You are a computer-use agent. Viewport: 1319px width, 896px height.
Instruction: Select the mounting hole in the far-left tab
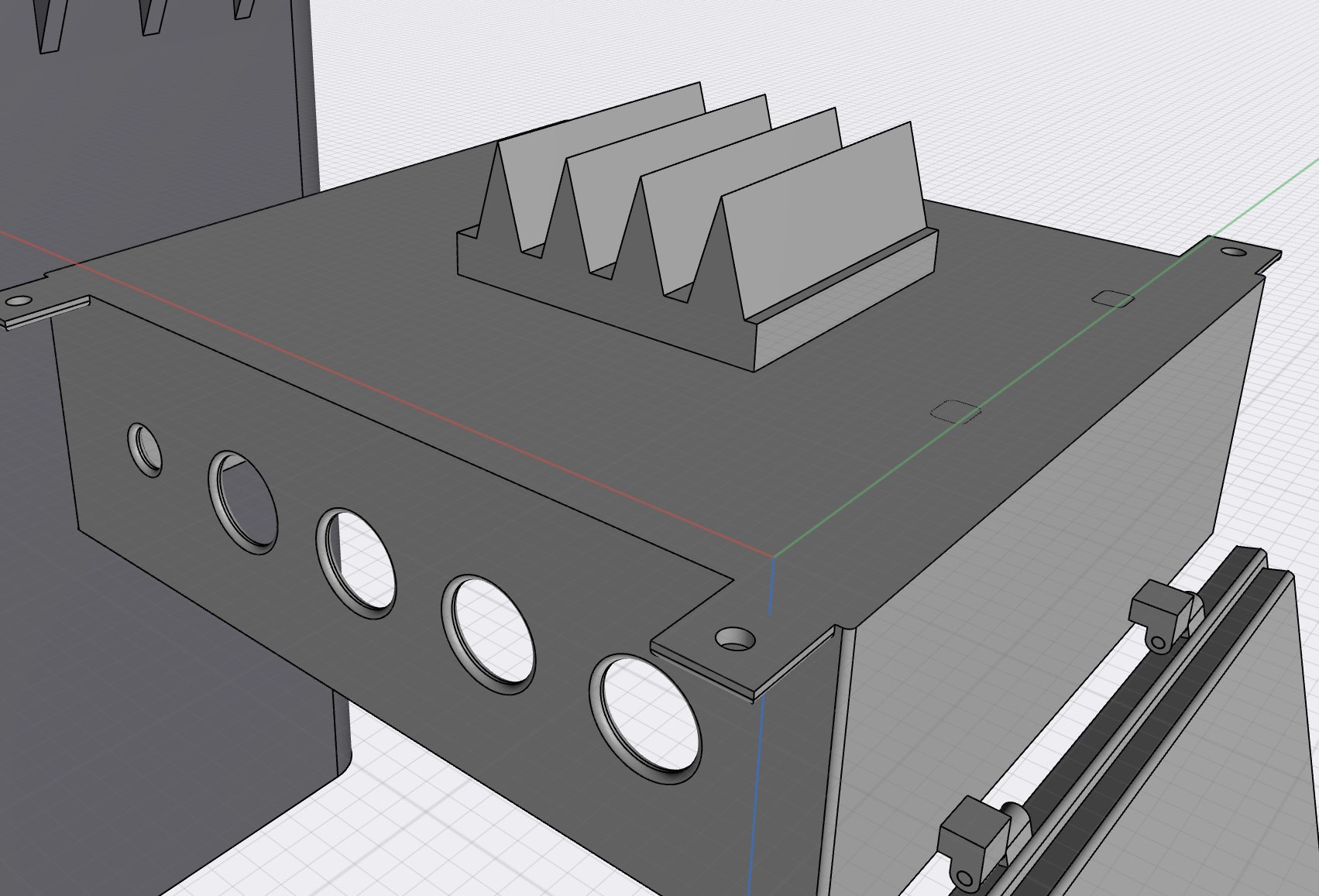(19, 300)
